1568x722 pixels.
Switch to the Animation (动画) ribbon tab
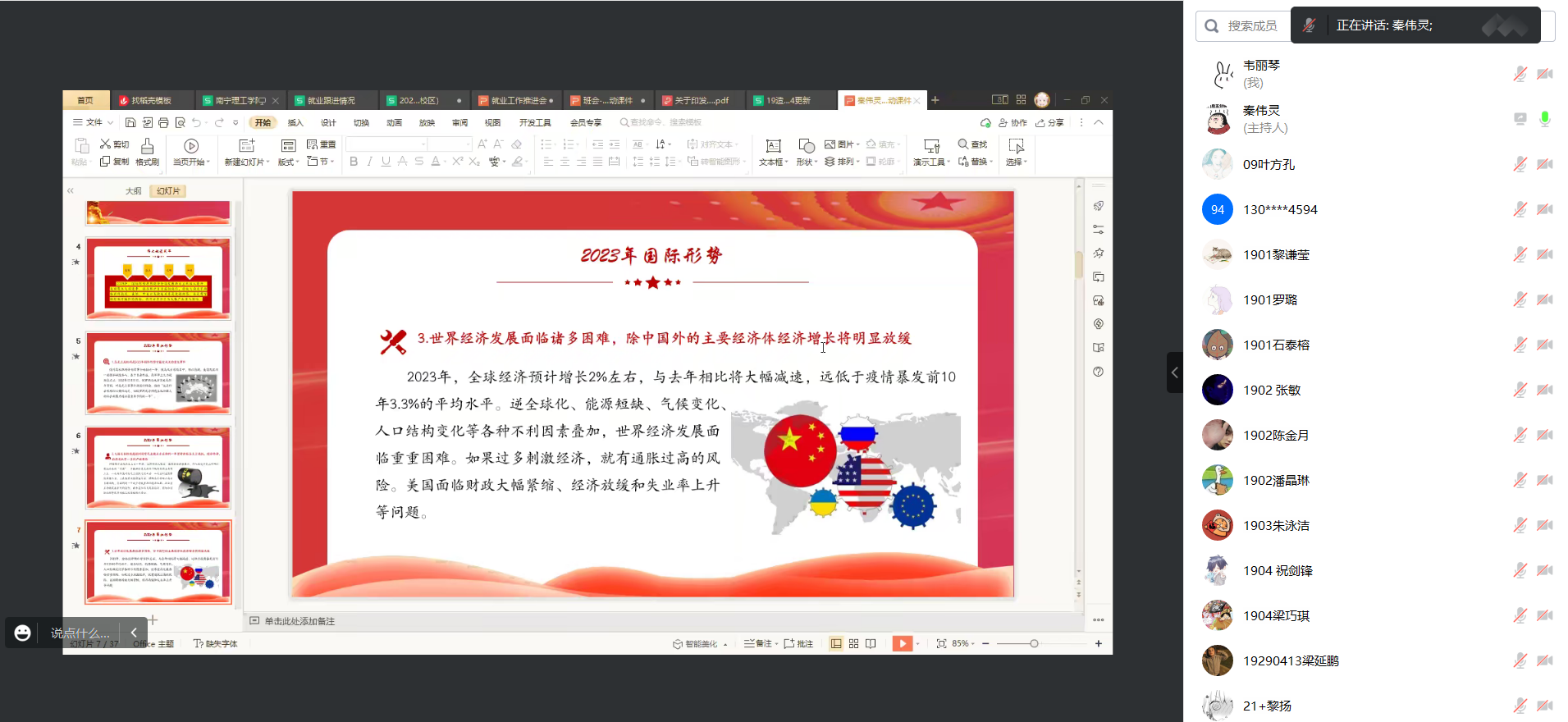(x=394, y=122)
